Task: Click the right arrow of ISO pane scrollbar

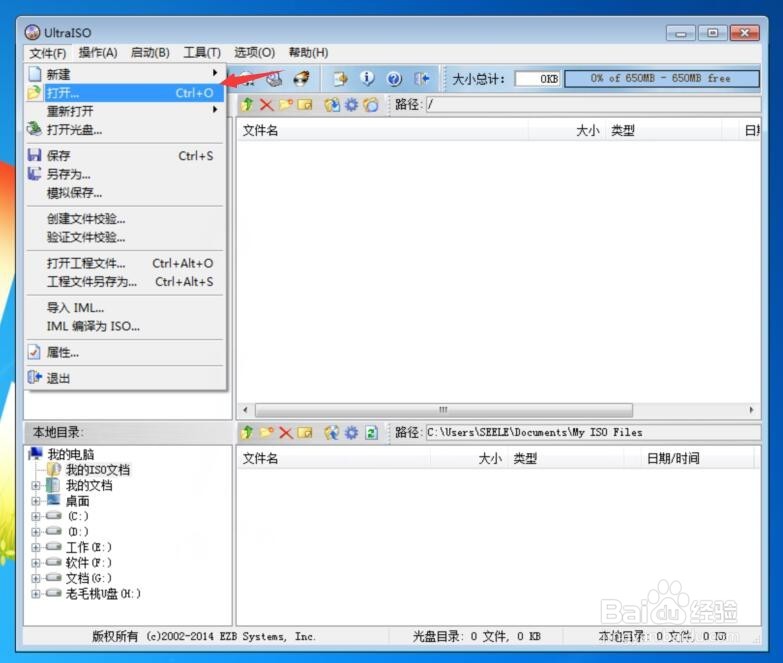Action: (752, 410)
